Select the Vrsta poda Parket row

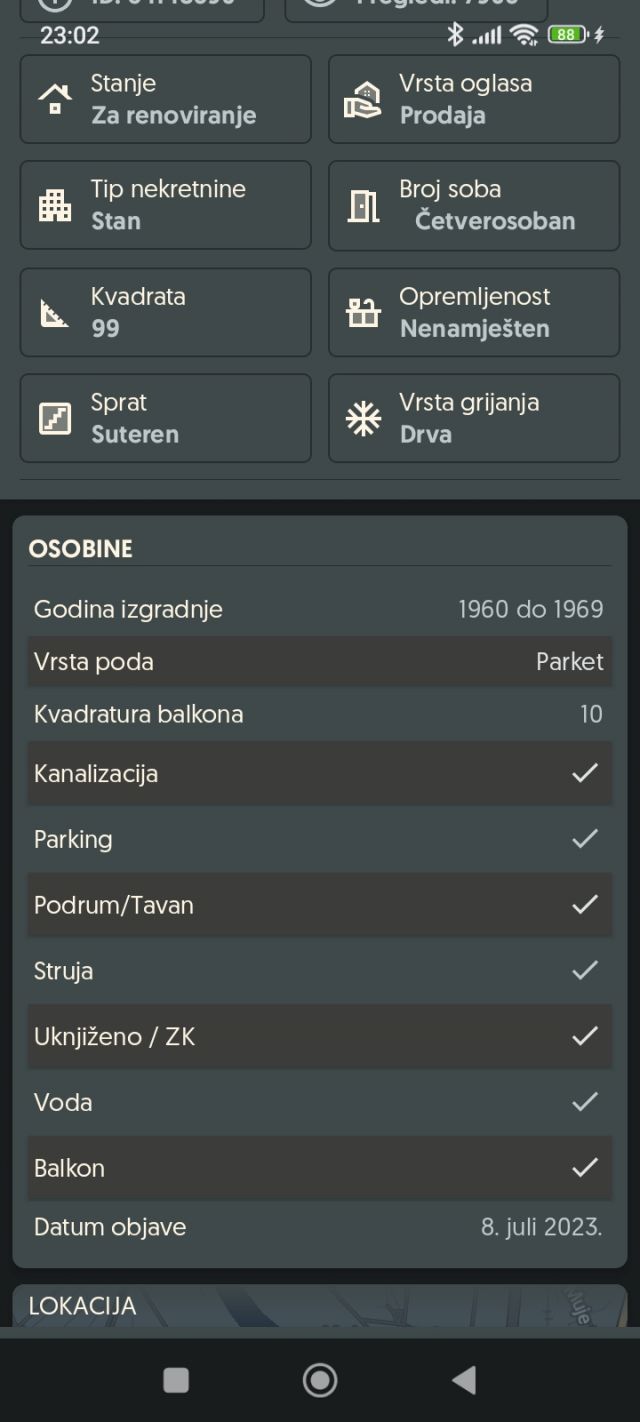[319, 662]
